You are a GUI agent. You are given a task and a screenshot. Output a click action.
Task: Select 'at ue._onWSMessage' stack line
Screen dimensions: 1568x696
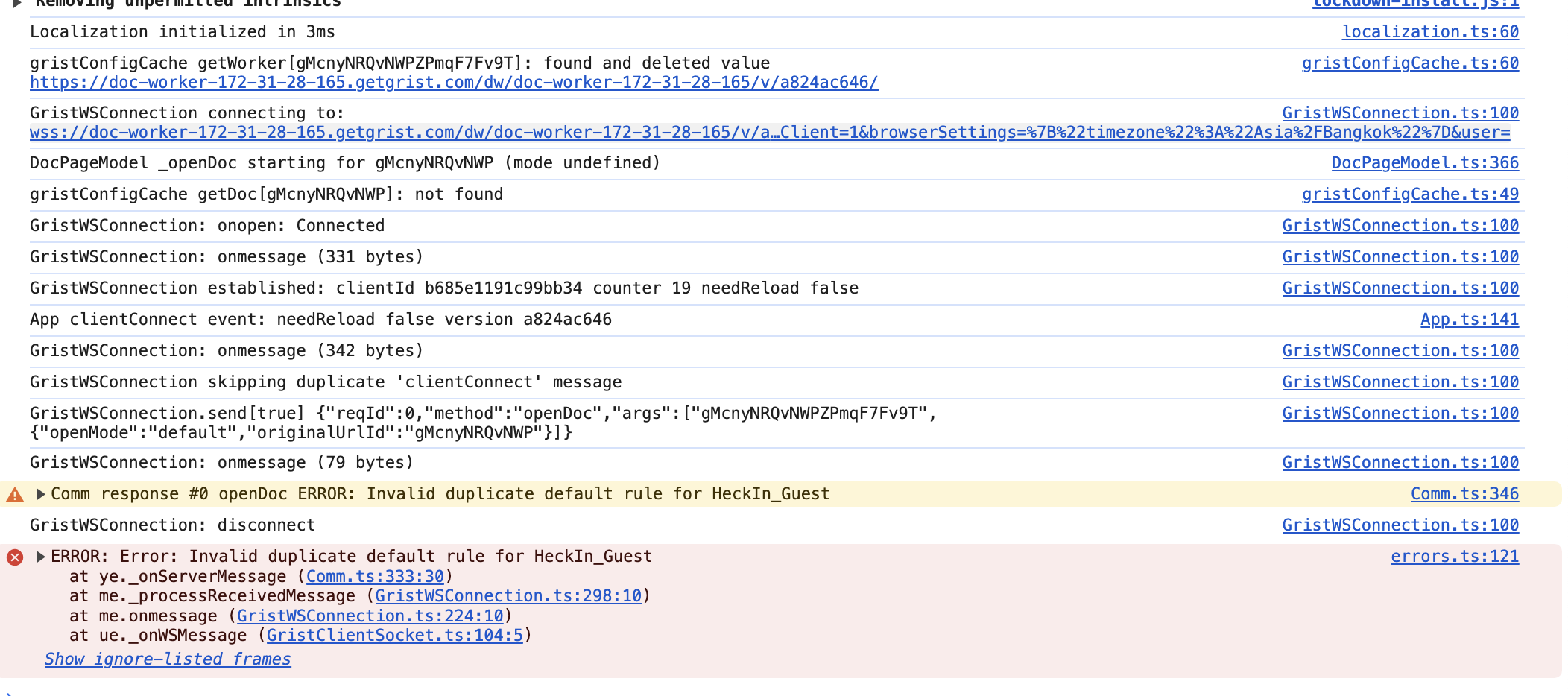[x=301, y=636]
